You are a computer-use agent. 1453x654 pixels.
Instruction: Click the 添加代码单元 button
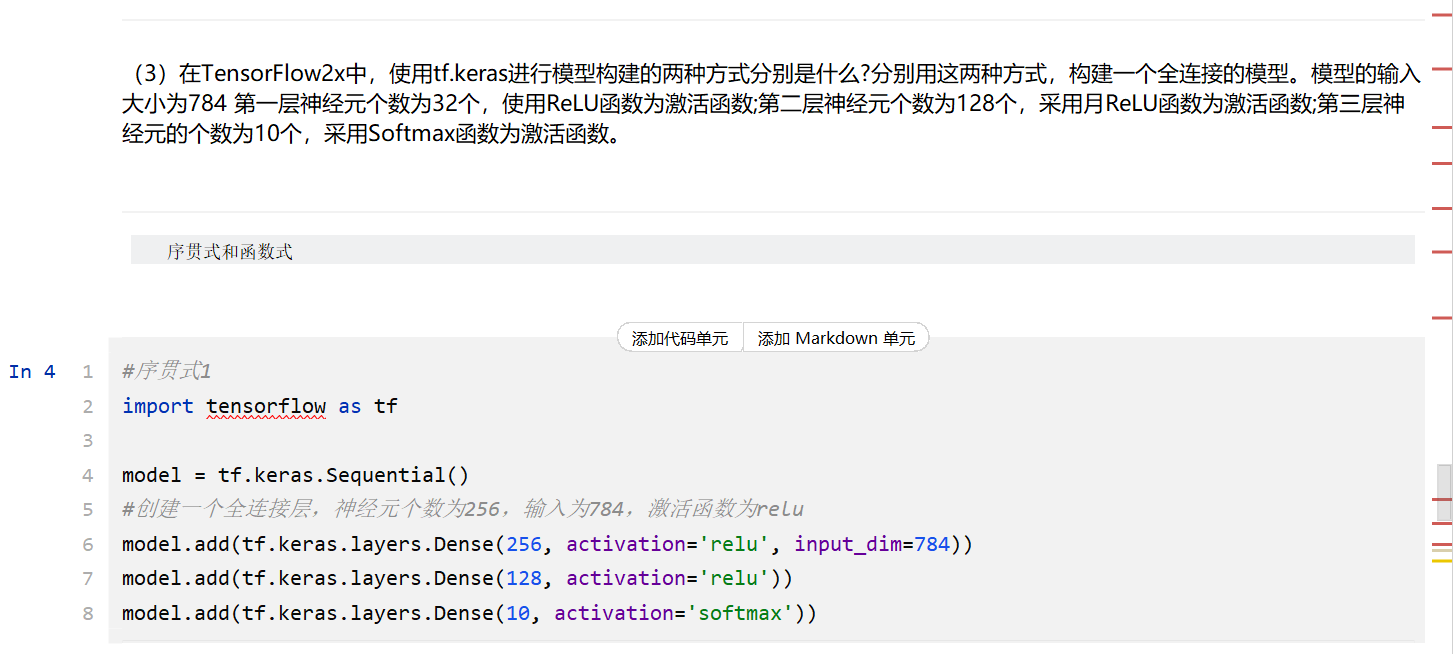680,338
